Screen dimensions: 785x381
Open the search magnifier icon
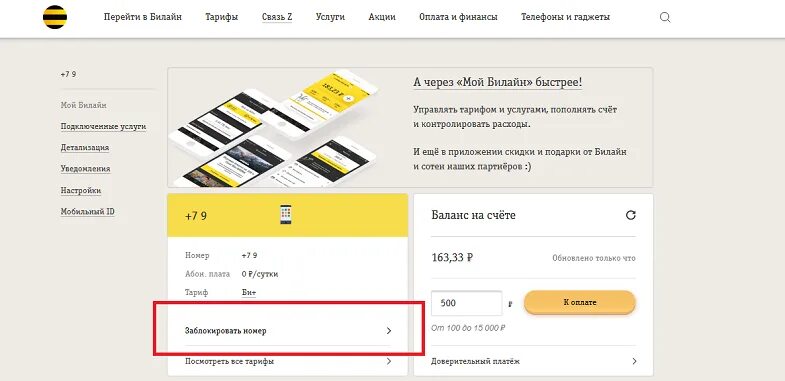click(665, 18)
